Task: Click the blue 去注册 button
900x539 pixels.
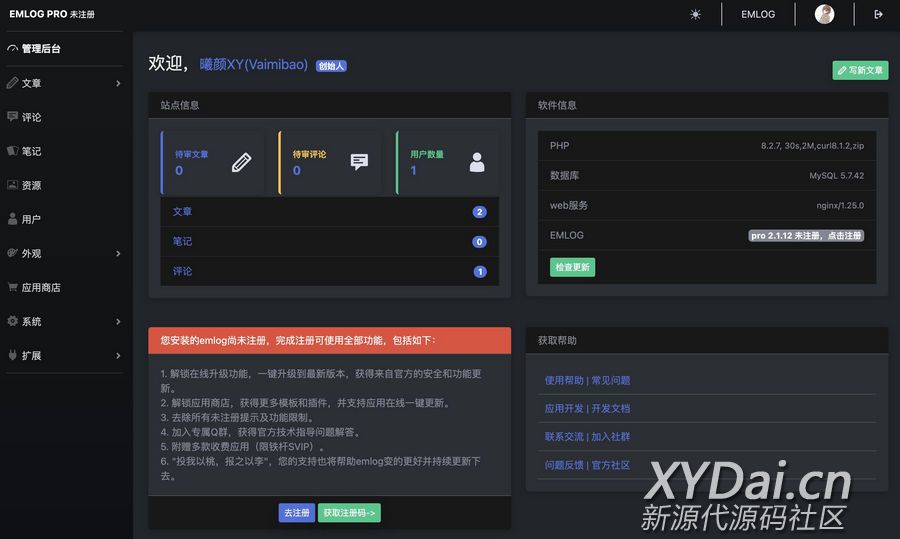Action: click(x=296, y=513)
